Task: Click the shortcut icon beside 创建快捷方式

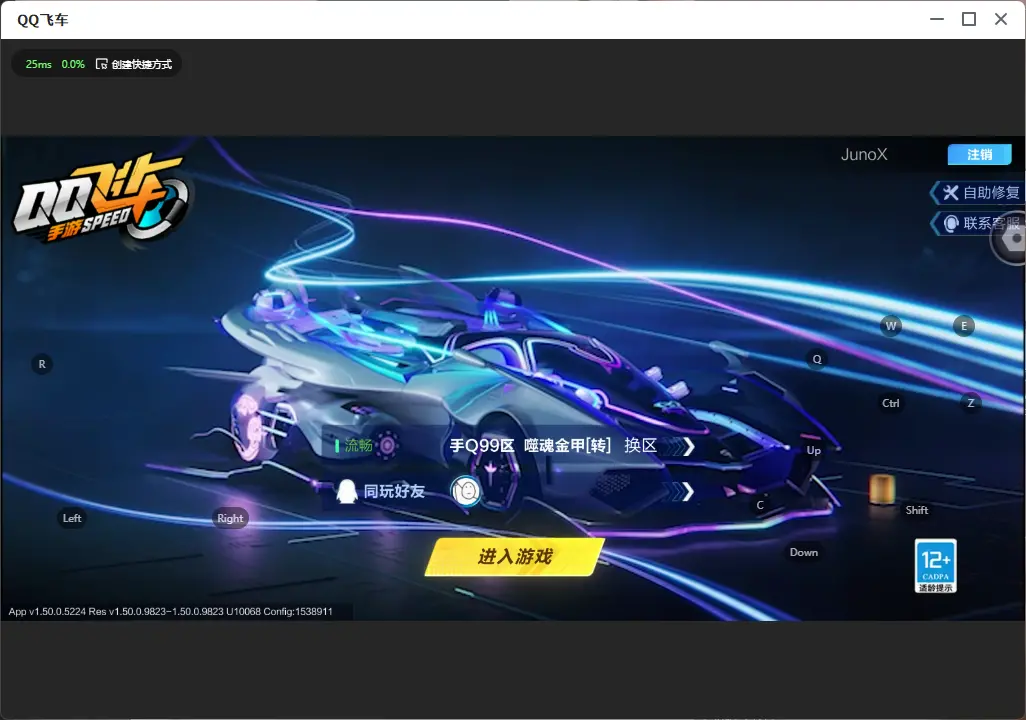Action: [101, 64]
